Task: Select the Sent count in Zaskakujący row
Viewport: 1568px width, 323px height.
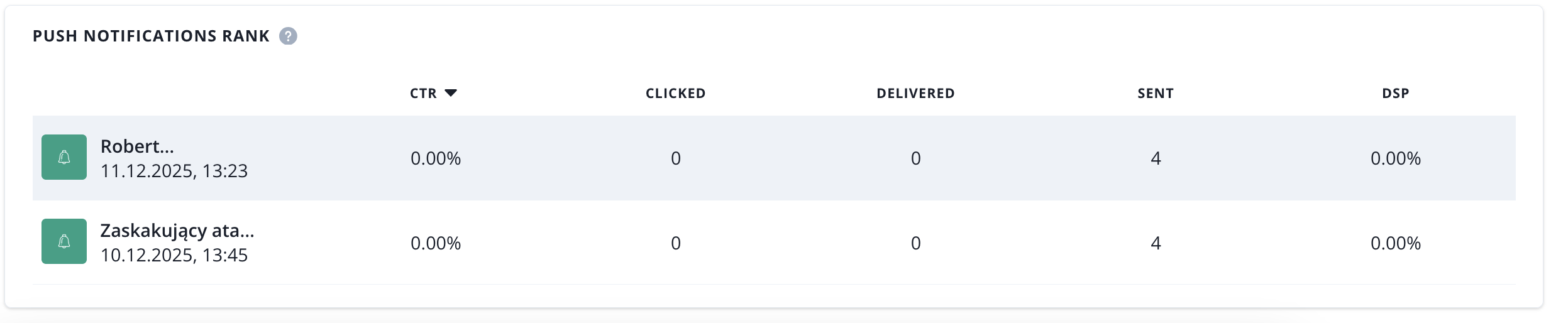Action: coord(1156,243)
